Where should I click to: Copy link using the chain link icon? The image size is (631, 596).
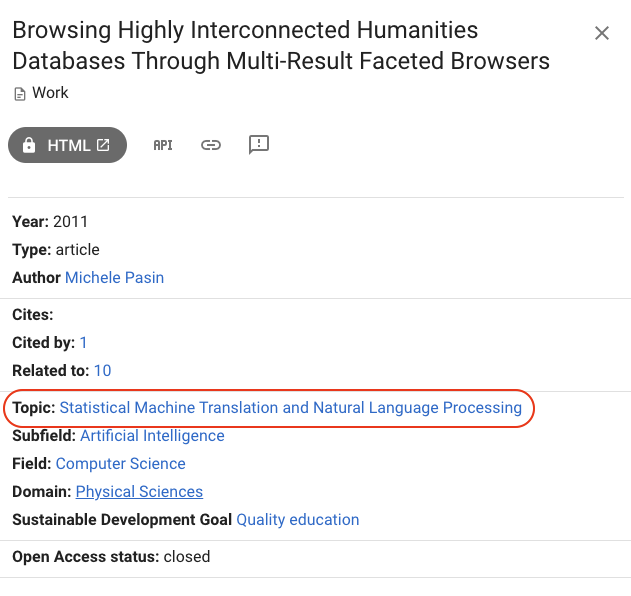click(211, 145)
